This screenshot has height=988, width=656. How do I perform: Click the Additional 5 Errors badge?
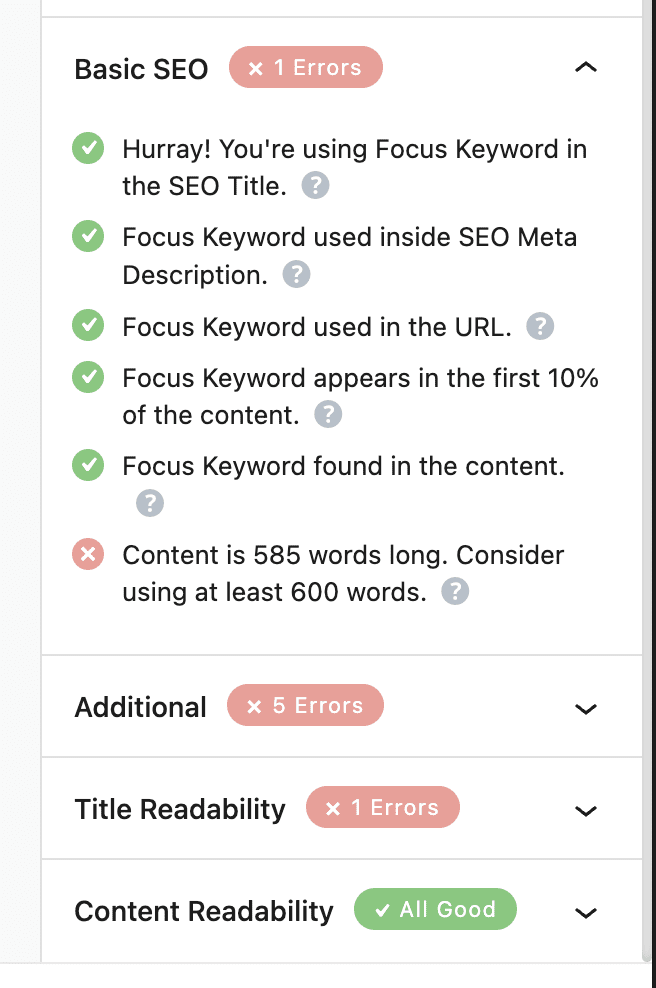(x=305, y=706)
